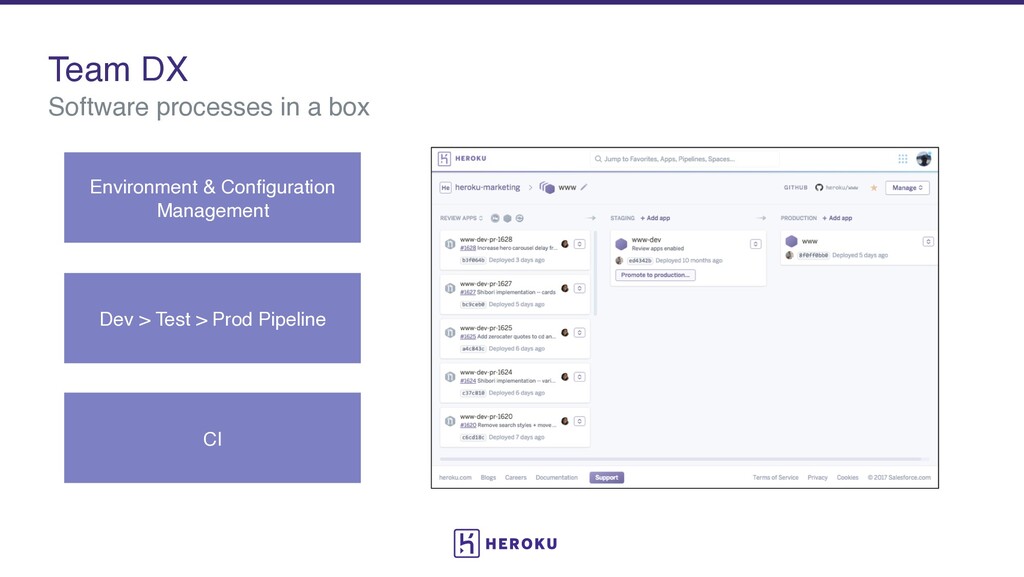Focus the Jump to Favorites search field
Image resolution: width=1024 pixels, height=577 pixels.
coord(684,159)
